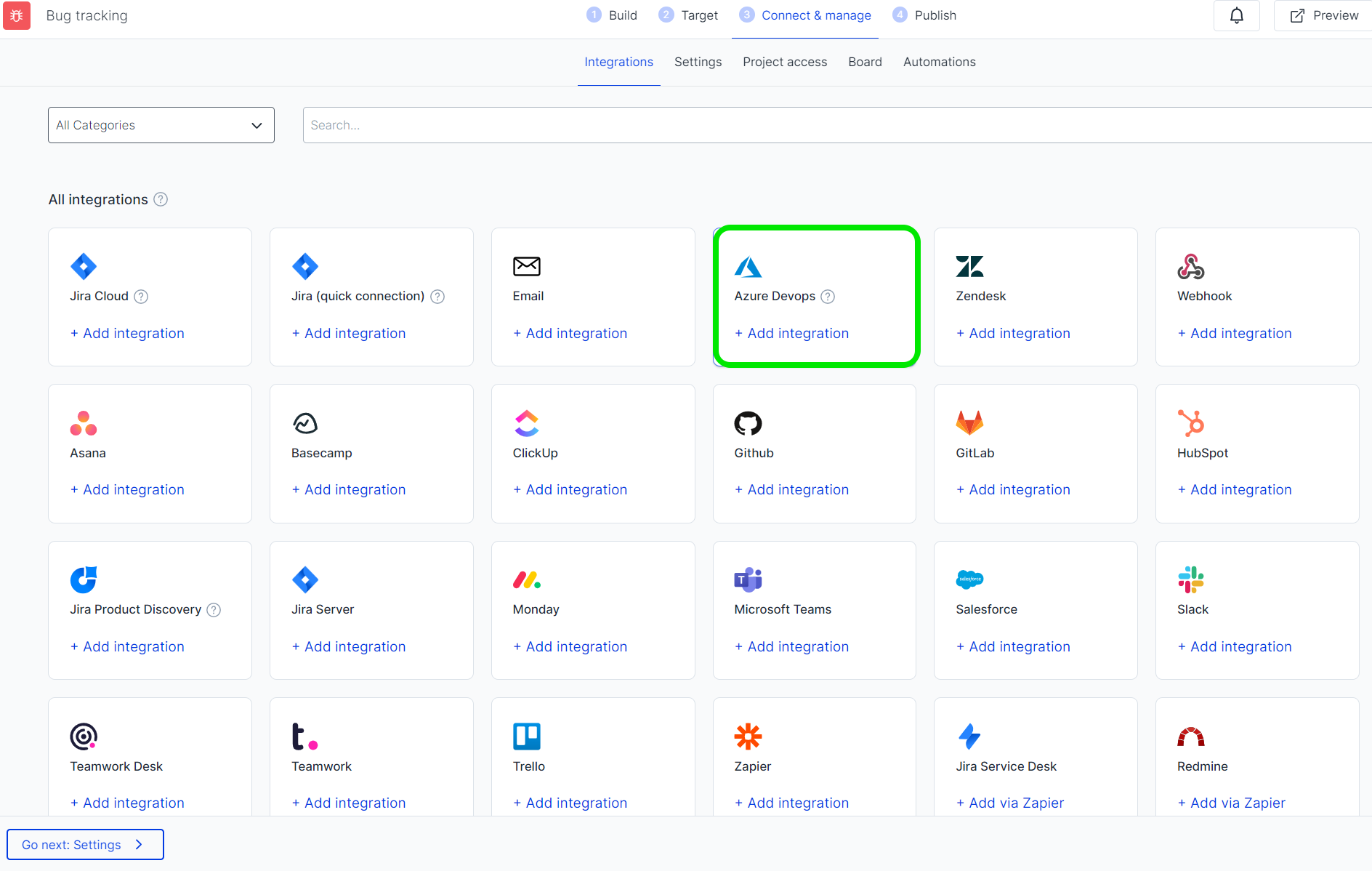Image resolution: width=1372 pixels, height=871 pixels.
Task: Click the Bug tracking project title
Action: [x=86, y=15]
